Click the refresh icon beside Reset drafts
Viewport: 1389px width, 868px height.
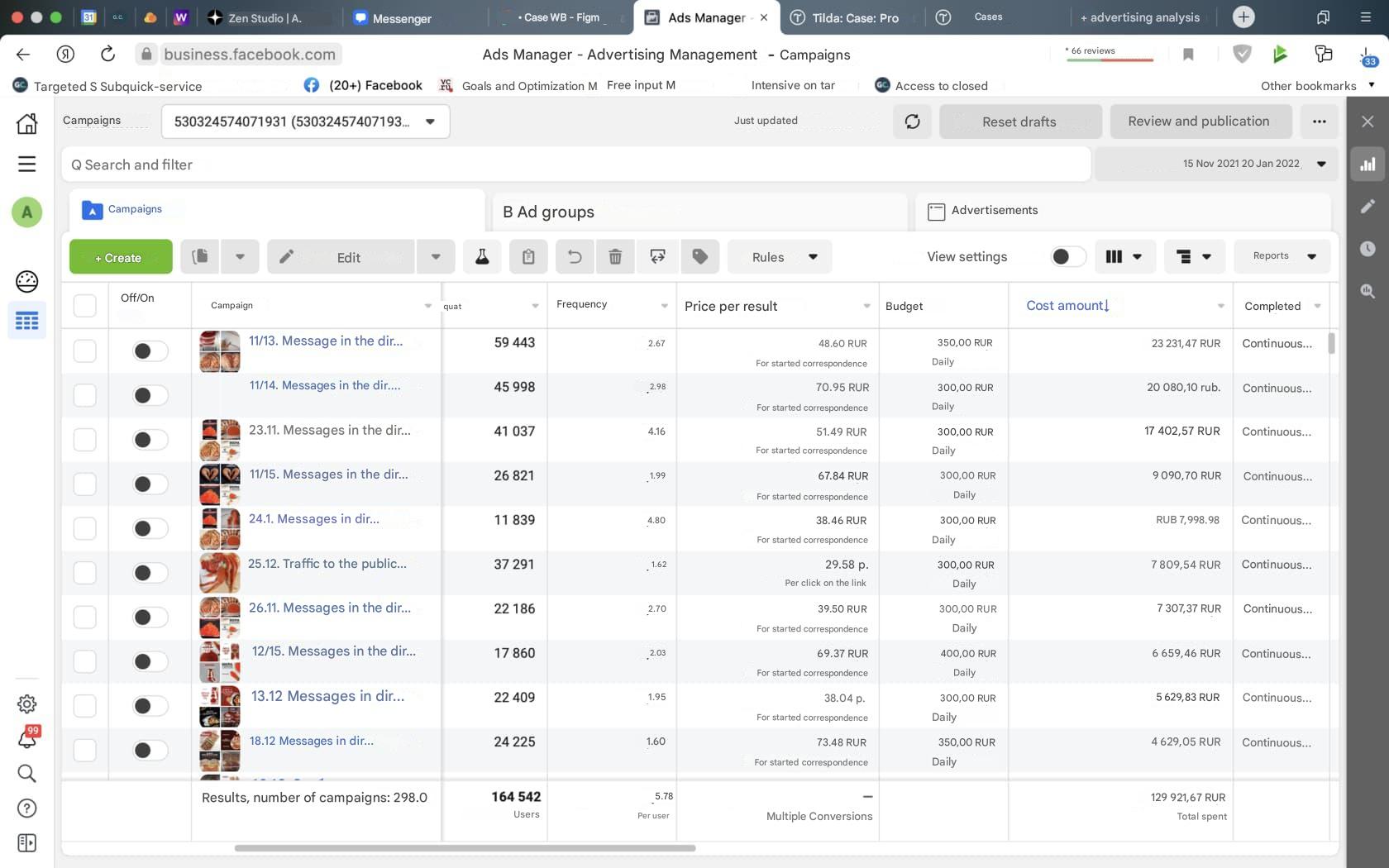point(912,122)
